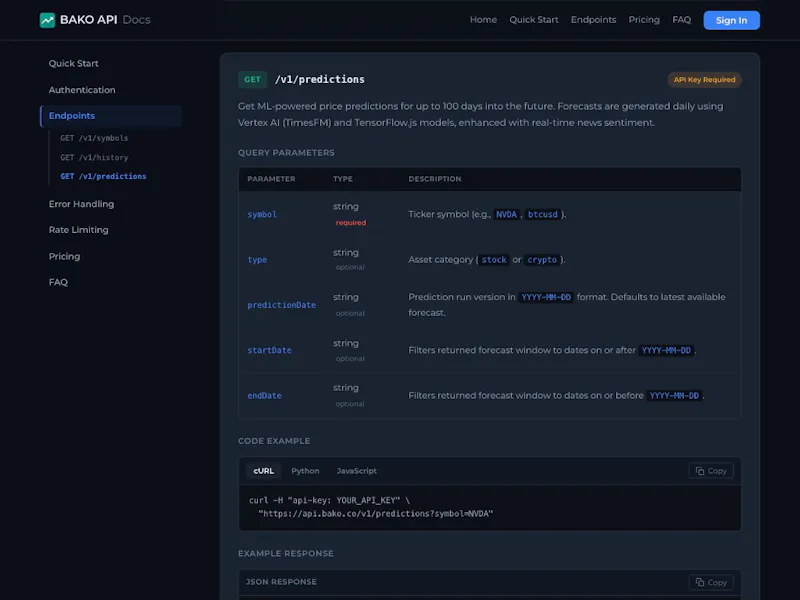Click Copy button for the code example

(711, 471)
